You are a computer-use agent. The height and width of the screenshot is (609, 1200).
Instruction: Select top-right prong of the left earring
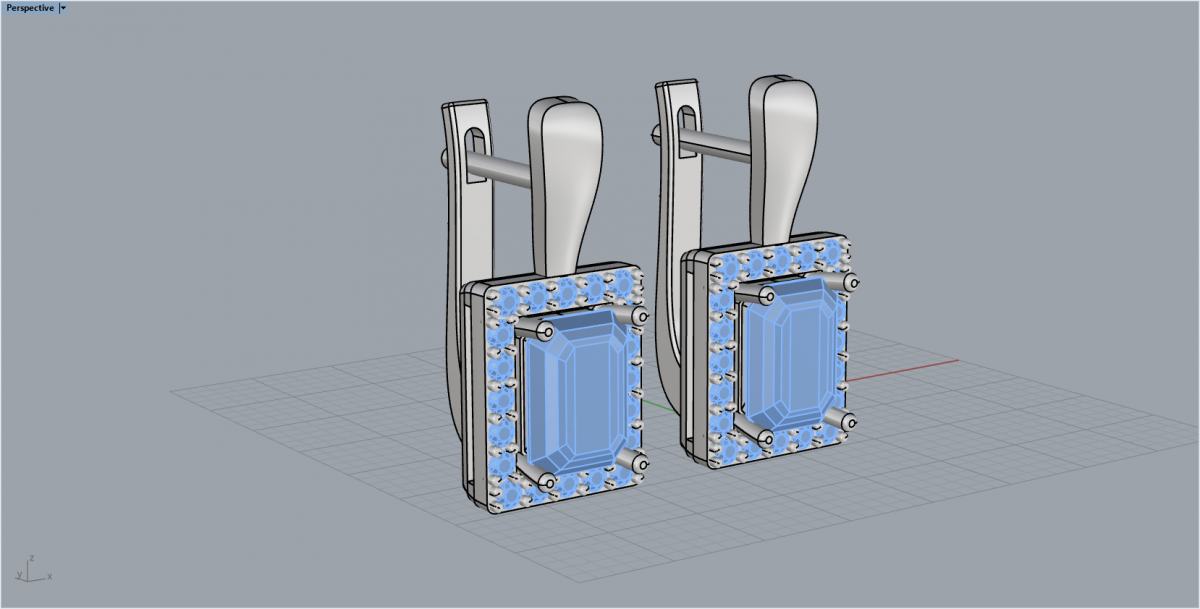[638, 316]
